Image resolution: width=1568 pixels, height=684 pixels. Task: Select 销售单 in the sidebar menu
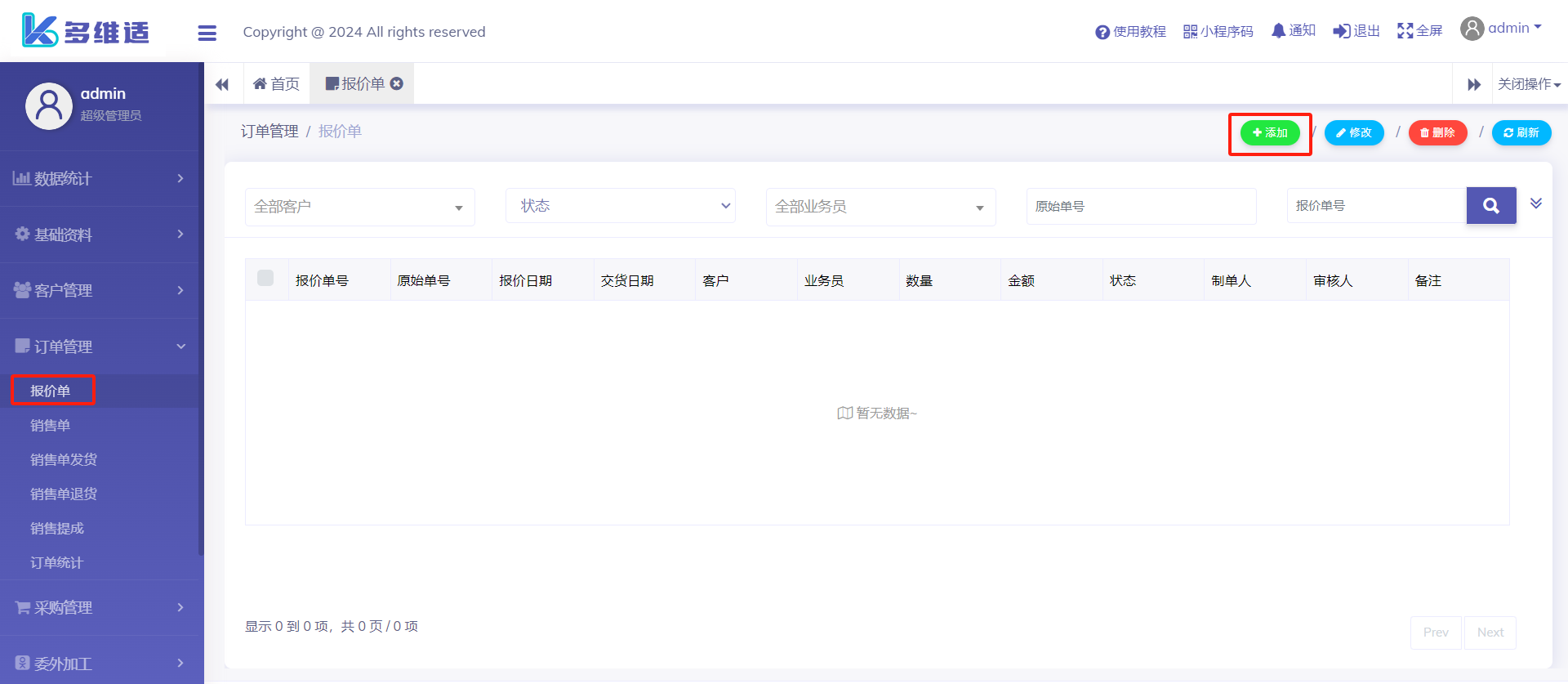tap(51, 425)
